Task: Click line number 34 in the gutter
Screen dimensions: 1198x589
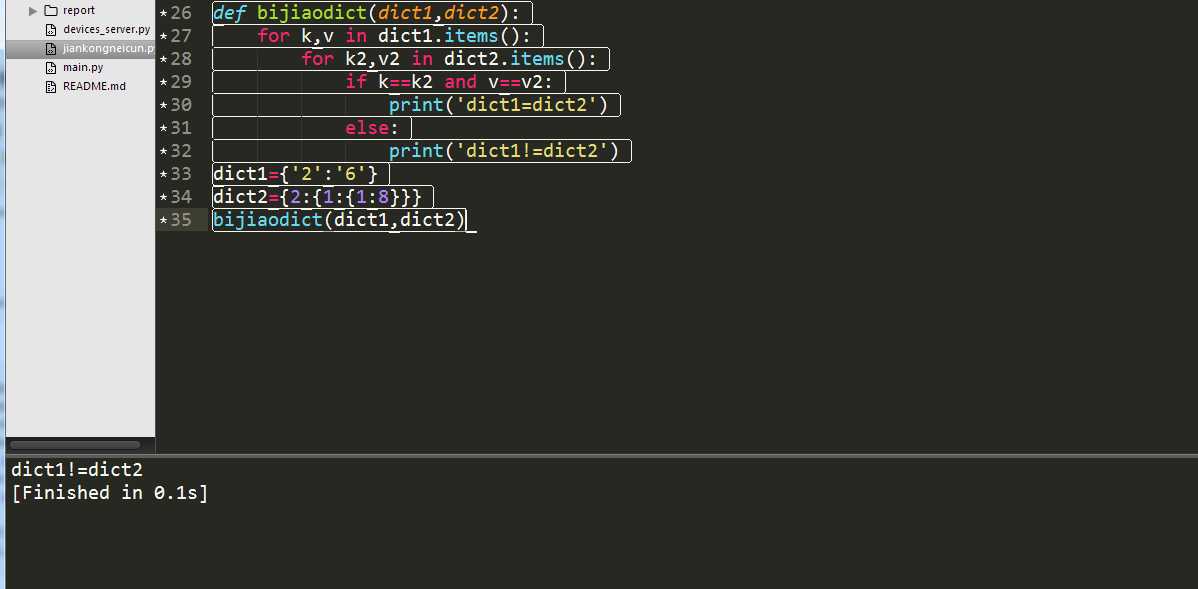Action: tap(181, 197)
